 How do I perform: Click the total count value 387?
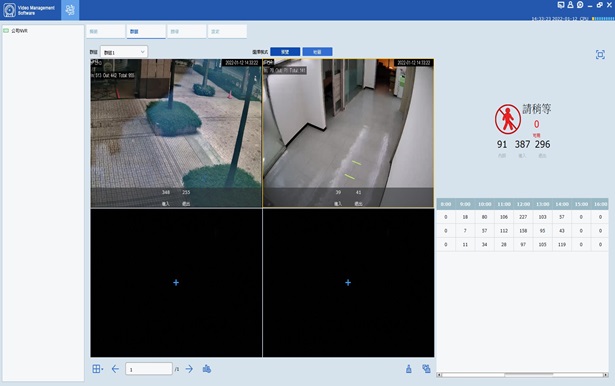(522, 144)
